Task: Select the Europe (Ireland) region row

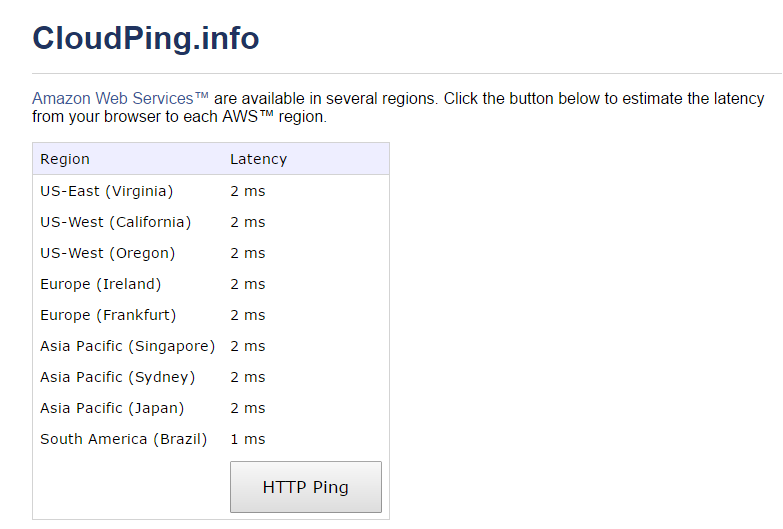Action: (x=100, y=284)
